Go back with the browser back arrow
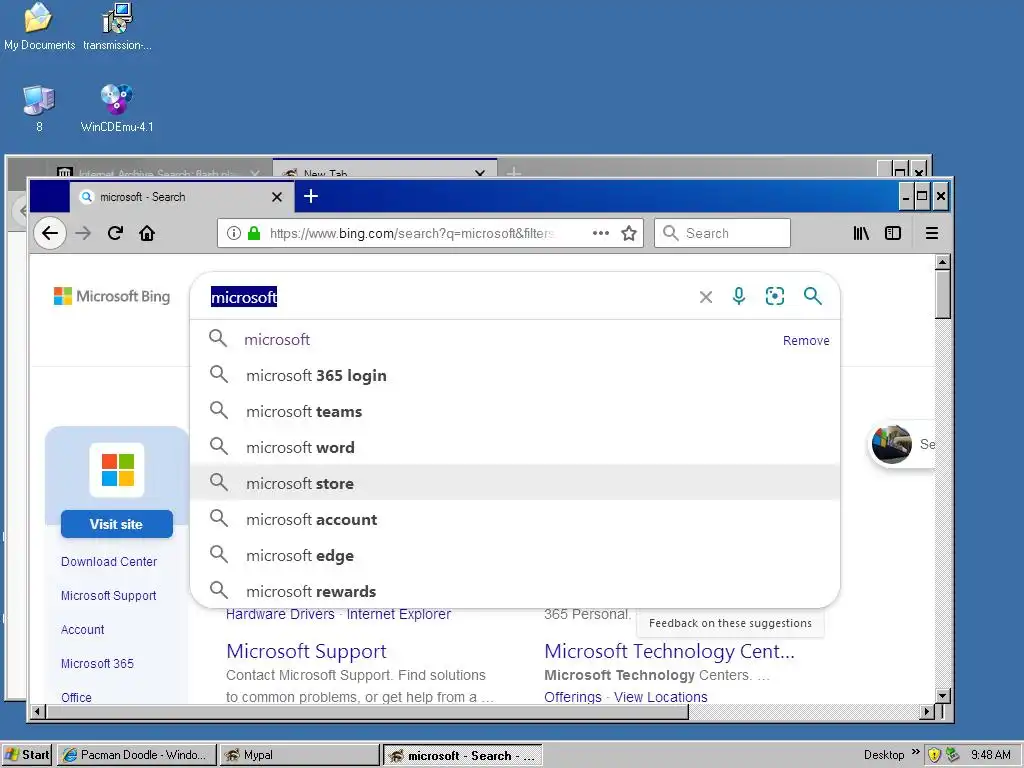Viewport: 1024px width, 768px height. [x=50, y=233]
